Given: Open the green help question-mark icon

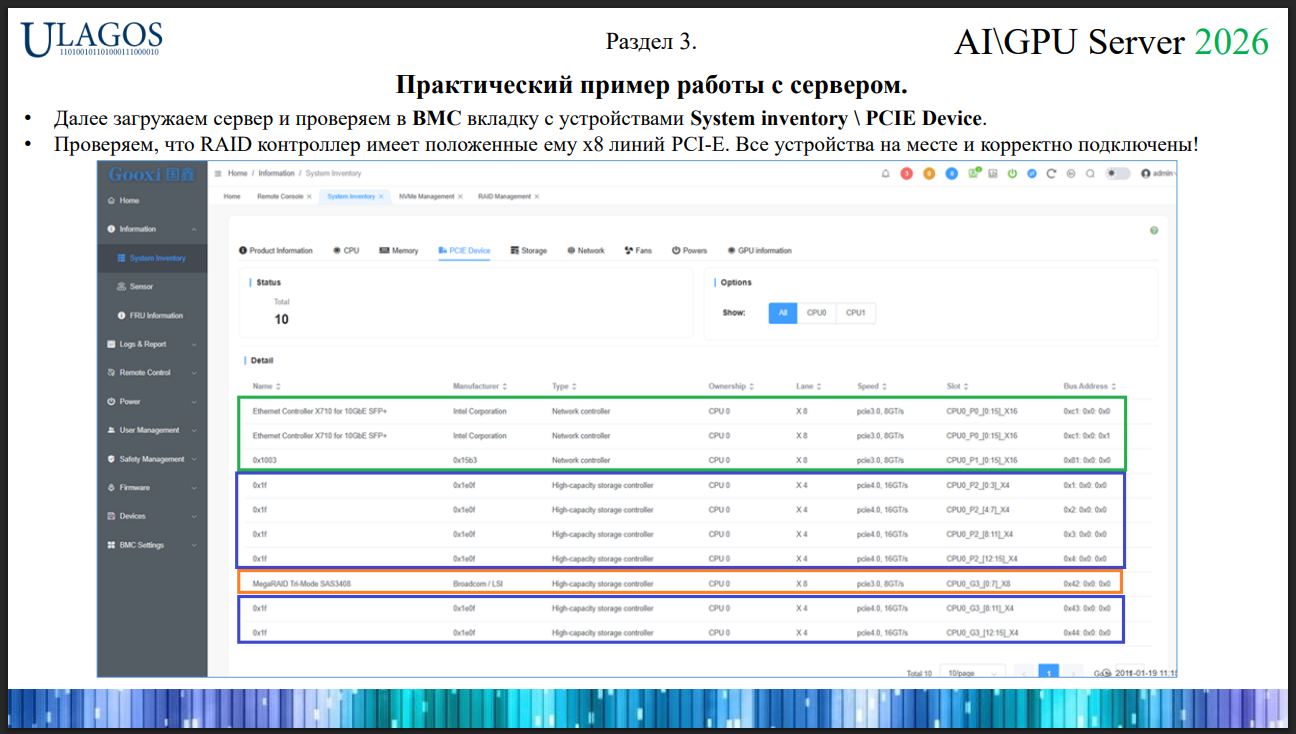Looking at the screenshot, I should click(1154, 230).
